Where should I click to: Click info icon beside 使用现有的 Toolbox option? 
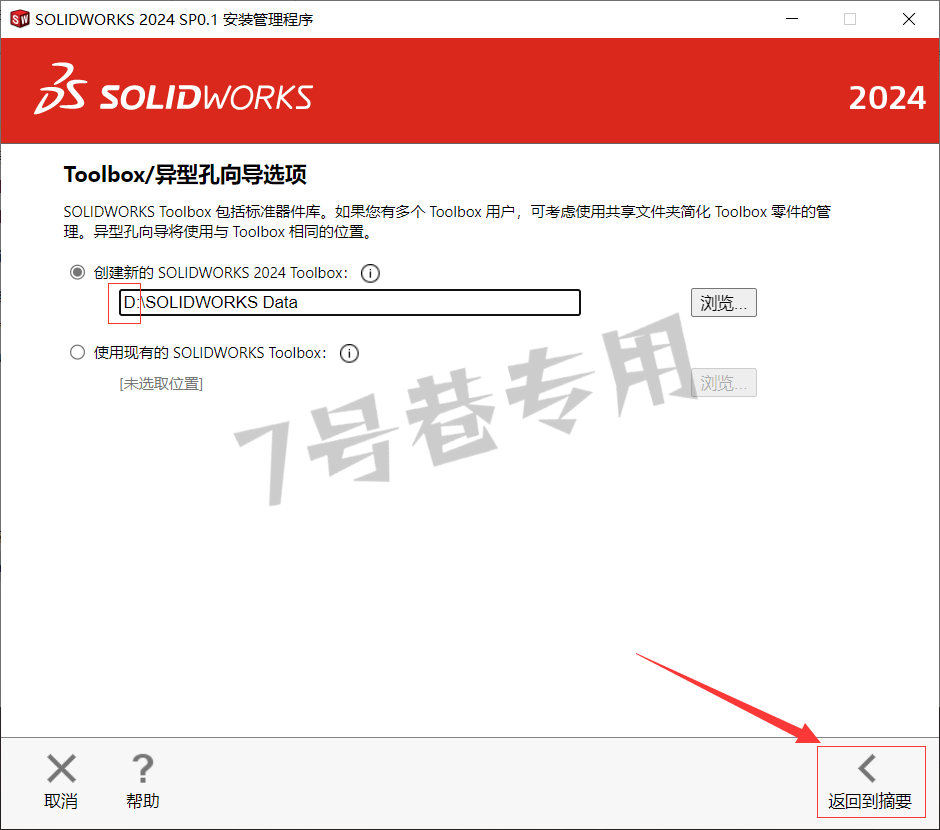349,354
